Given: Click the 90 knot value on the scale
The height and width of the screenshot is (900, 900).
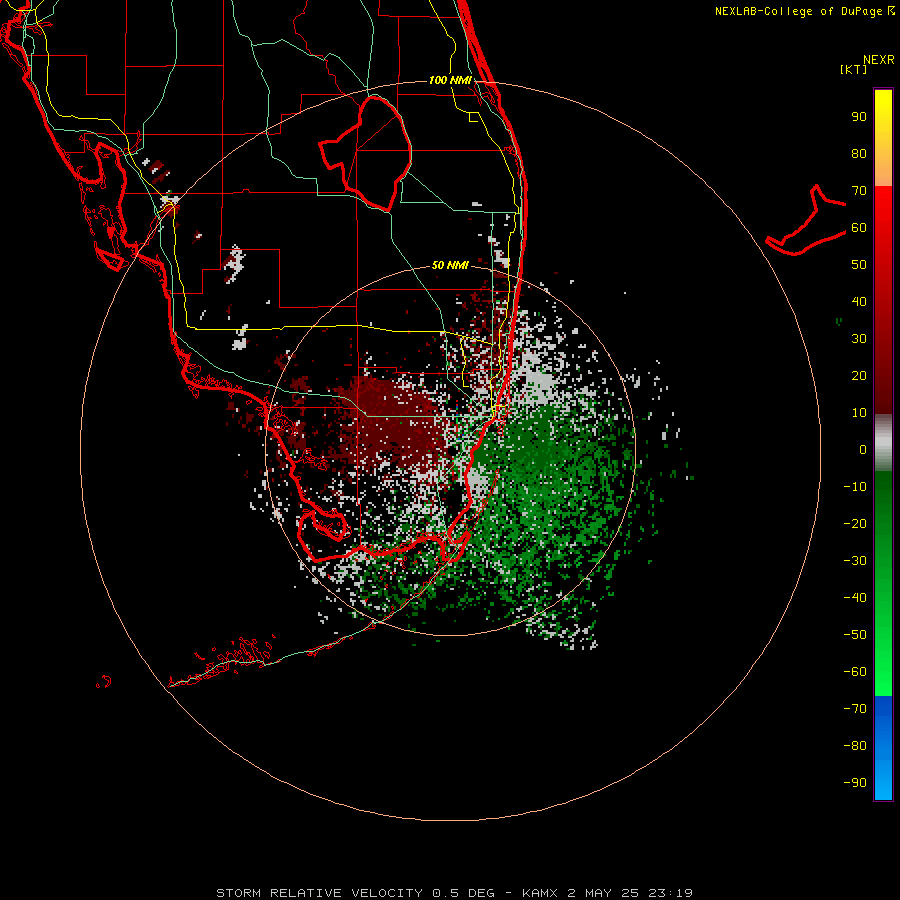Looking at the screenshot, I should click(x=859, y=117).
